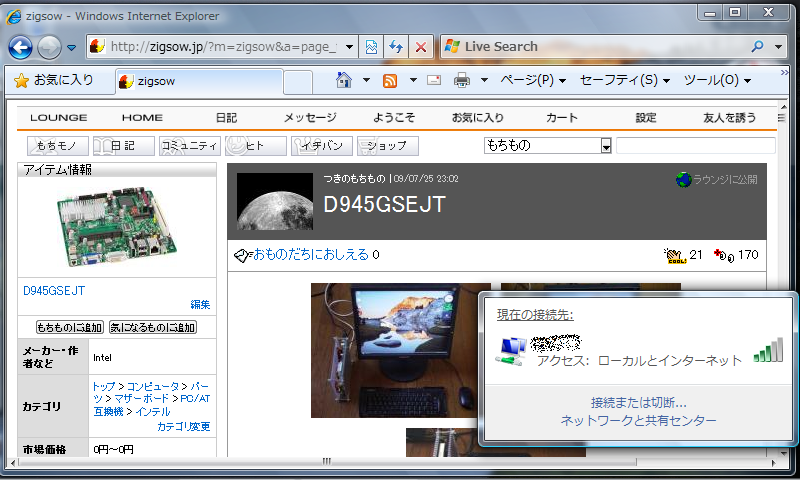Click the red Stop loading icon

421,47
